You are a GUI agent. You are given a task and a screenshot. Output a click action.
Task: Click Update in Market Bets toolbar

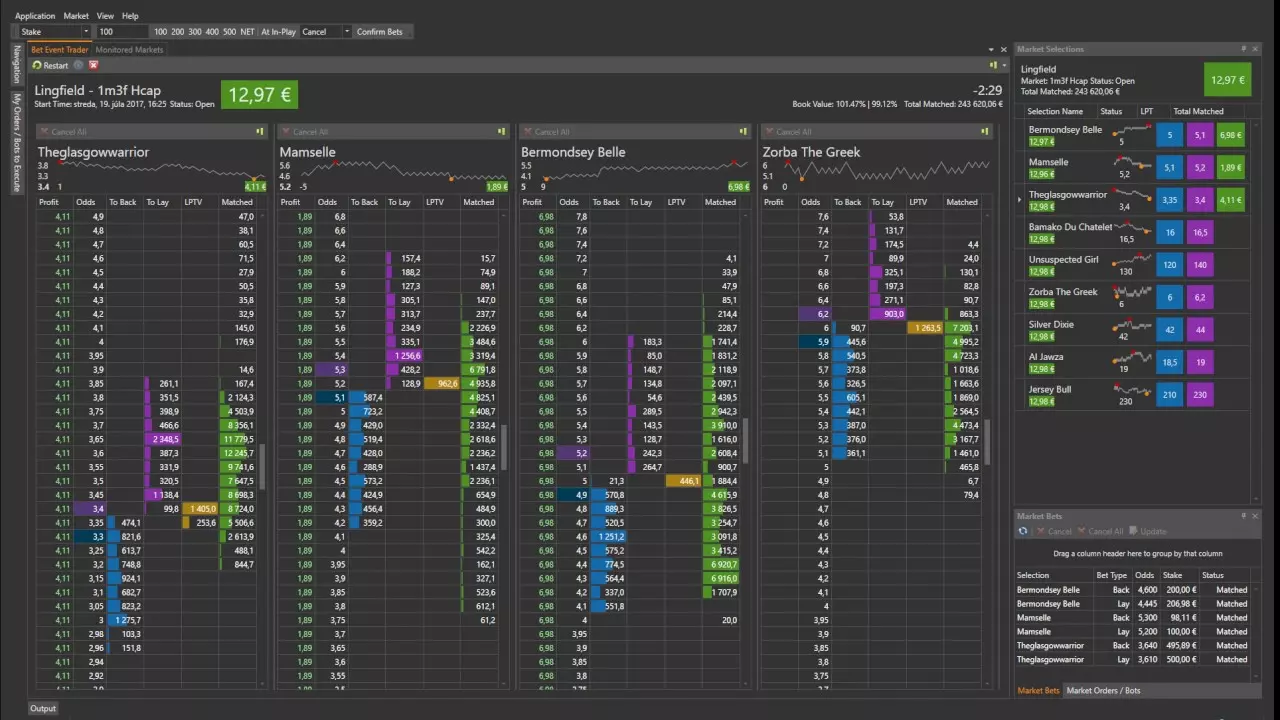coord(1146,531)
